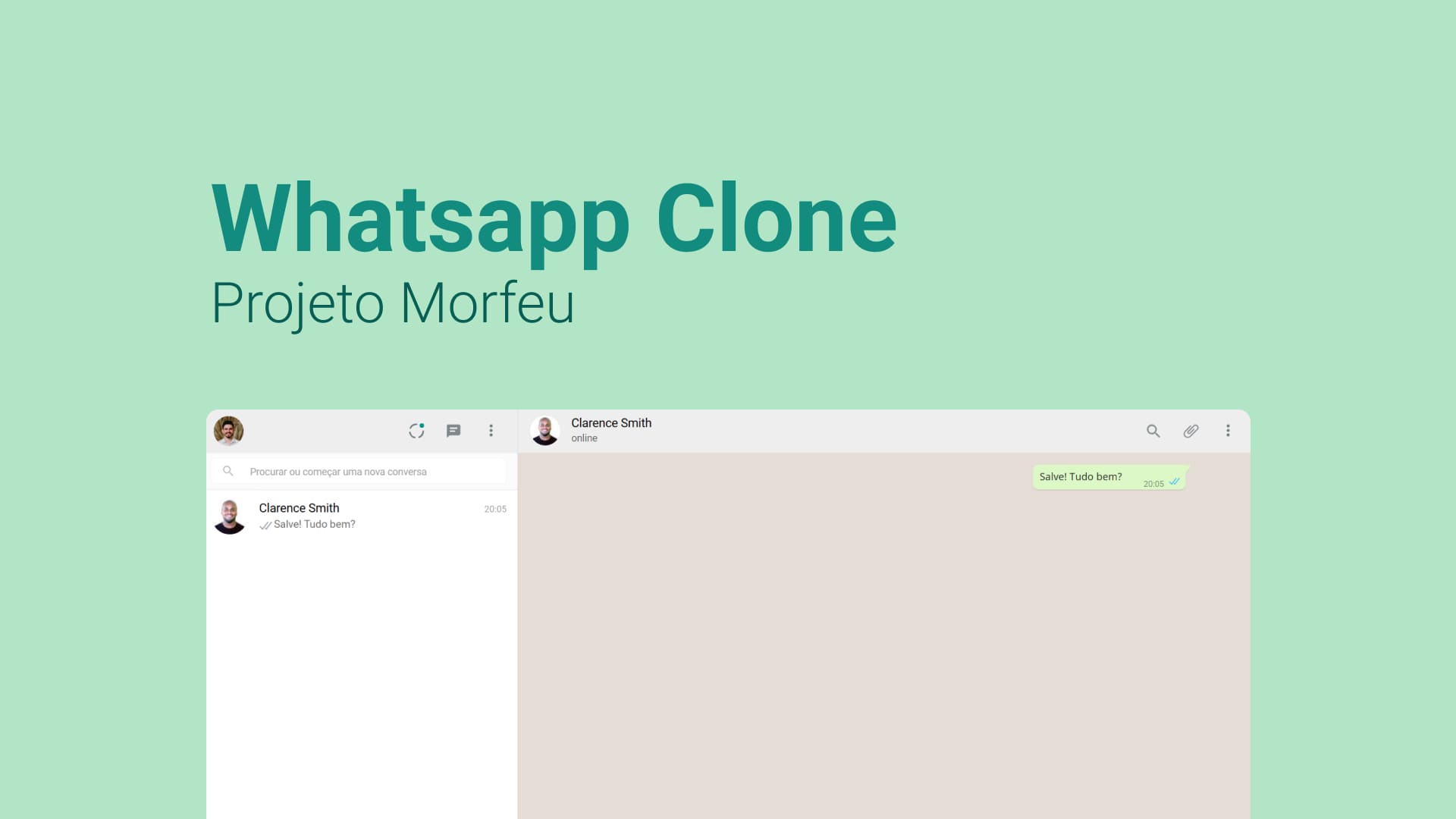Image resolution: width=1456 pixels, height=819 pixels.
Task: Click blue read-receipt checkmarks in message bubble
Action: click(x=1174, y=482)
